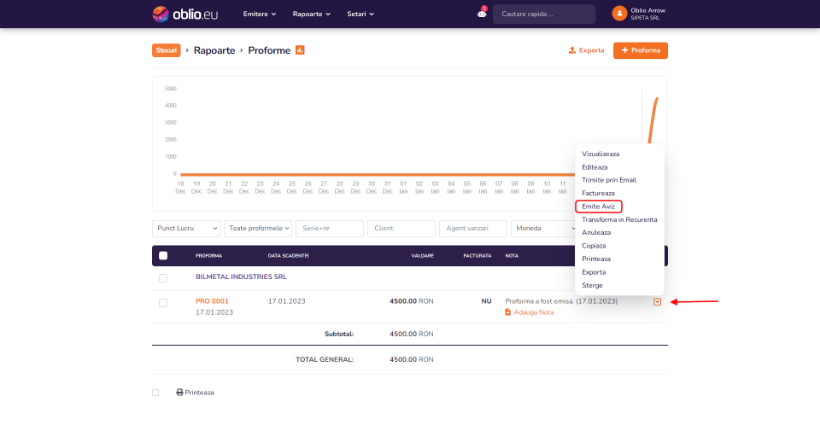820x448 pixels.
Task: Click the PROFORMA column header
Action: (209, 256)
